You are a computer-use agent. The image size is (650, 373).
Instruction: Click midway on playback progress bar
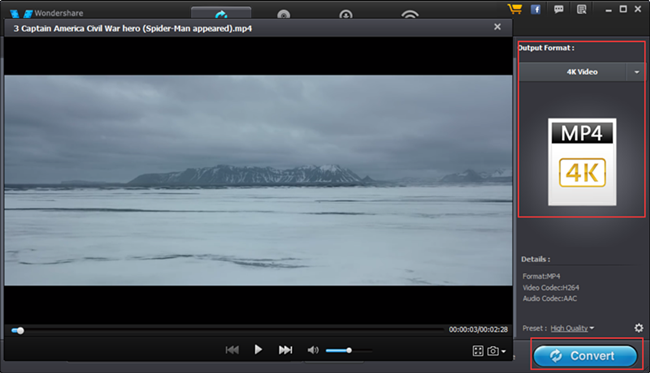click(228, 330)
